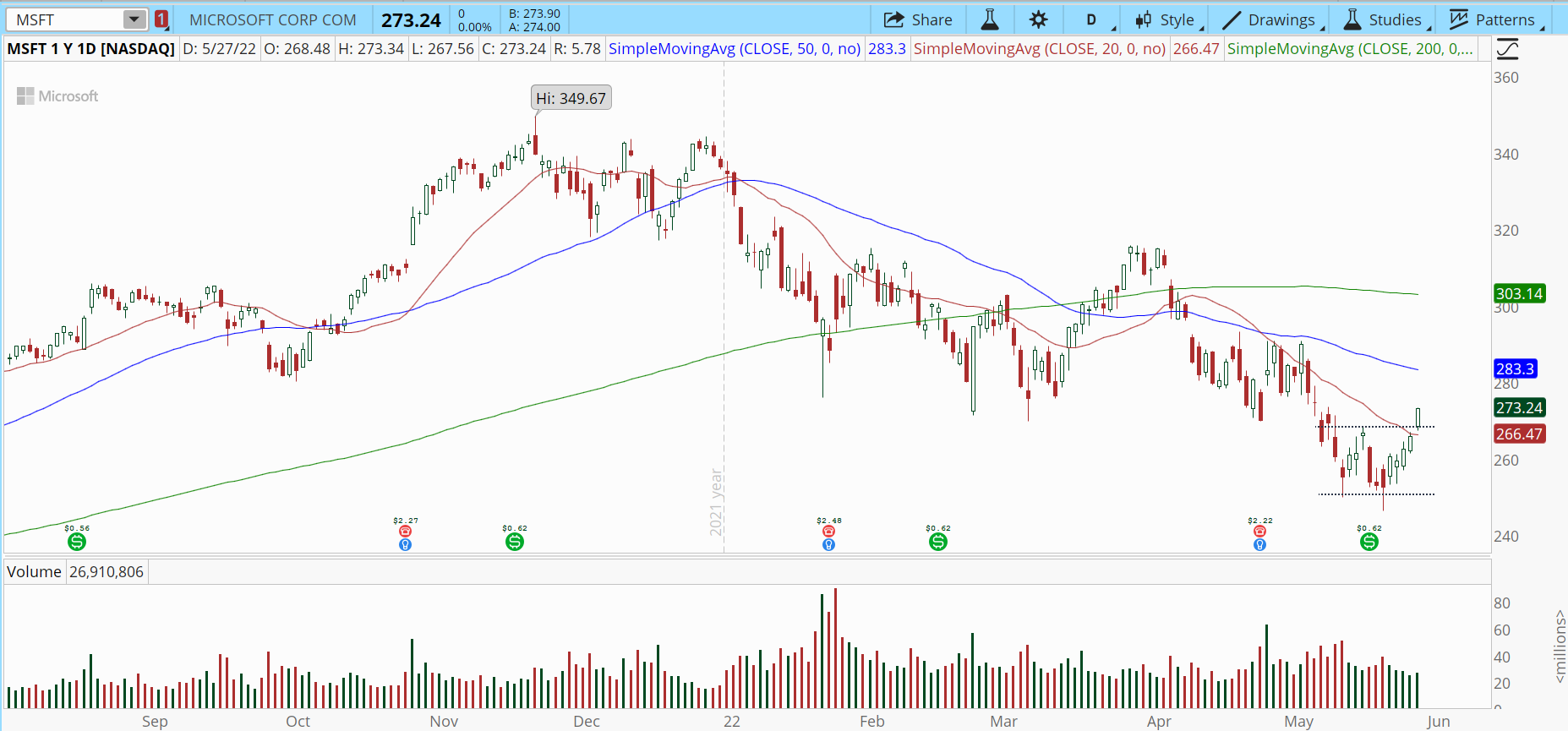Screen dimensions: 1568x731
Task: Click the $0.62 dividend icon in February
Action: [938, 542]
